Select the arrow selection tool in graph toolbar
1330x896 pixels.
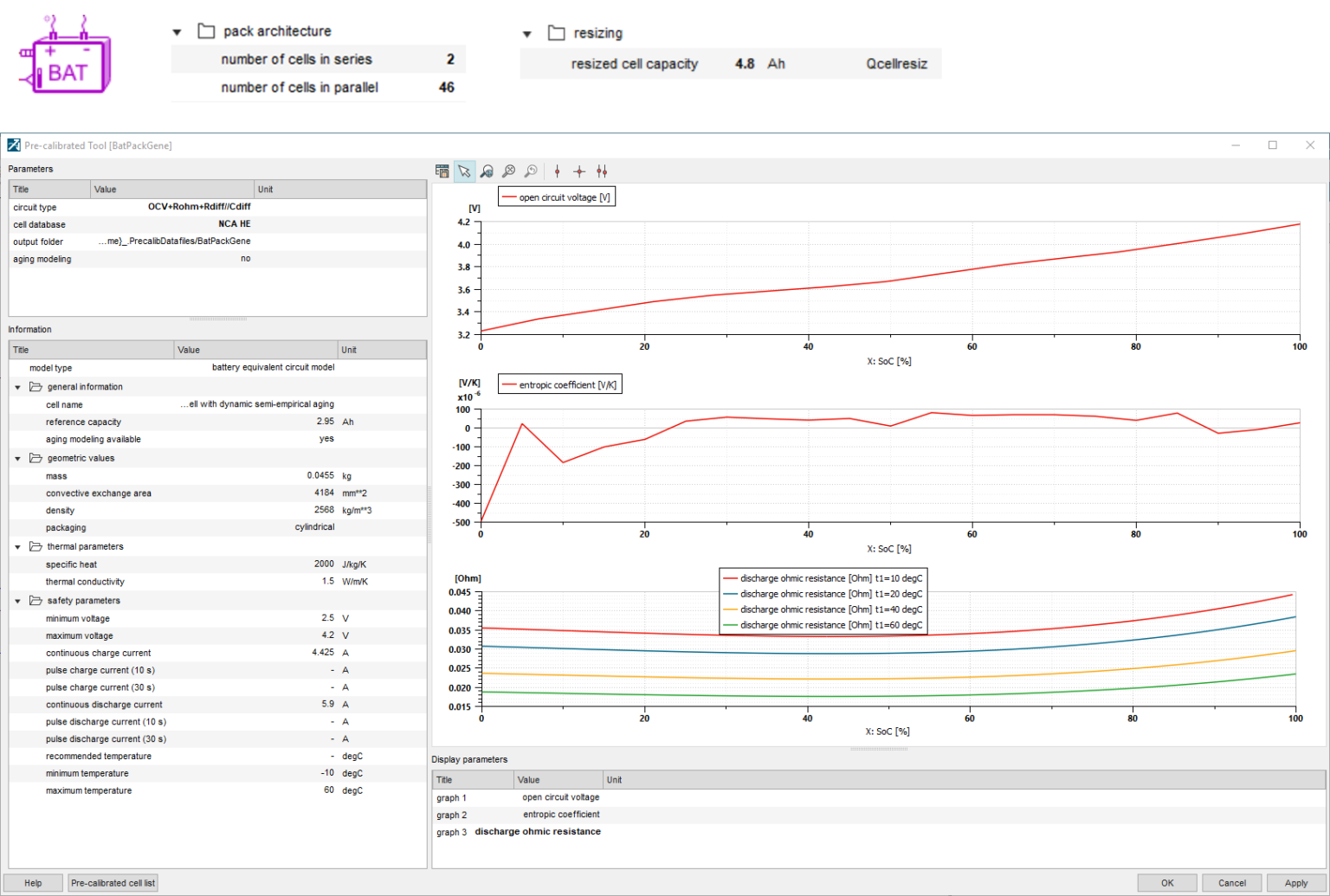tap(464, 171)
